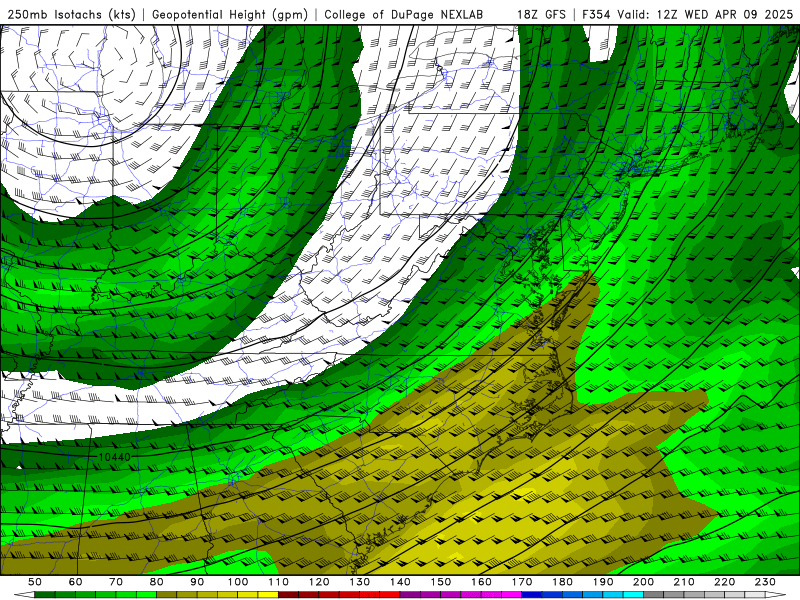Click the 70 knot colorbar label
This screenshot has height=600, width=800.
click(116, 582)
